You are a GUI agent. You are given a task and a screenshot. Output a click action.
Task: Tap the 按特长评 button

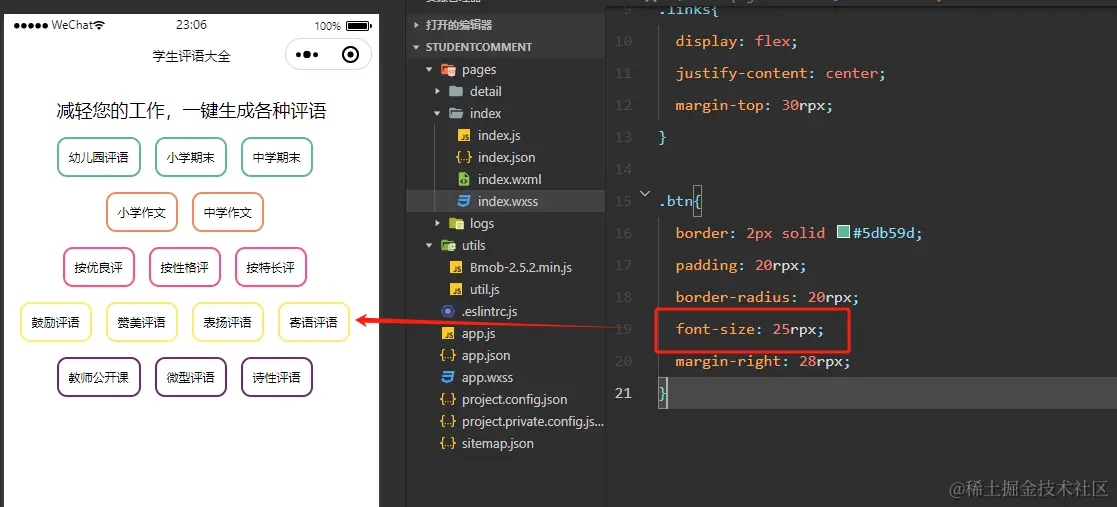pos(271,267)
